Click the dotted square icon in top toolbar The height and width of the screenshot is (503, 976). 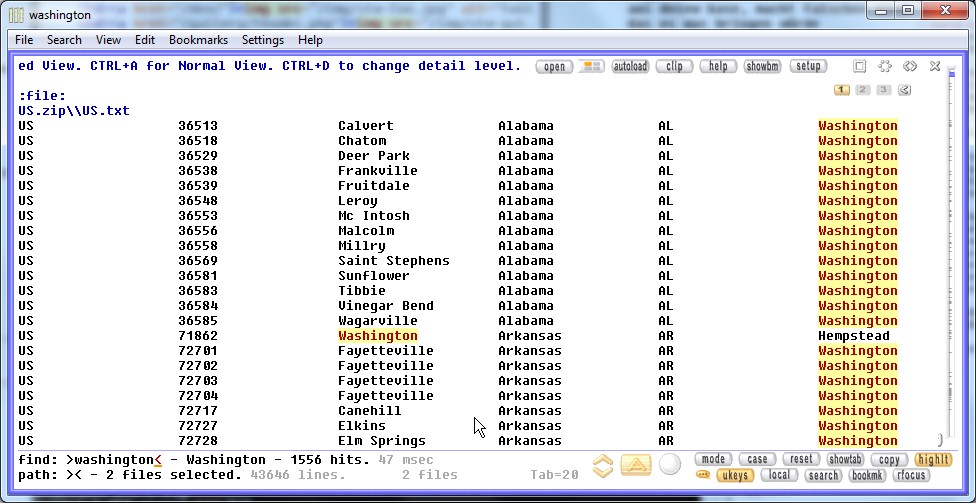[x=885, y=67]
